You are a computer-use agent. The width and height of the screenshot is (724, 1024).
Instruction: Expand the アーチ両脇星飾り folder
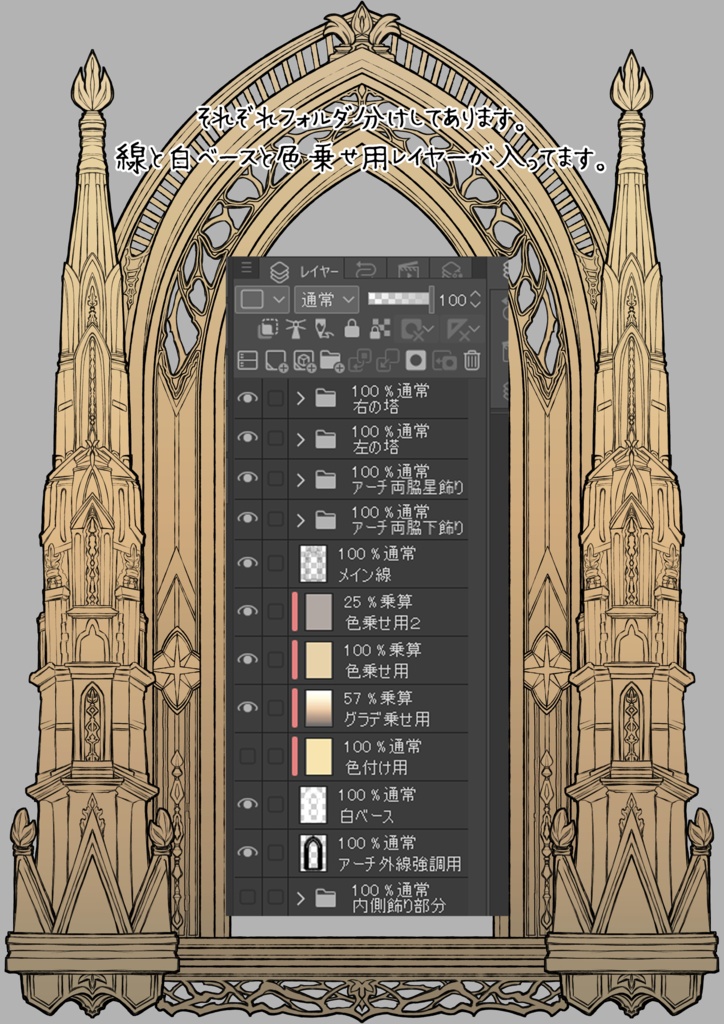click(300, 480)
